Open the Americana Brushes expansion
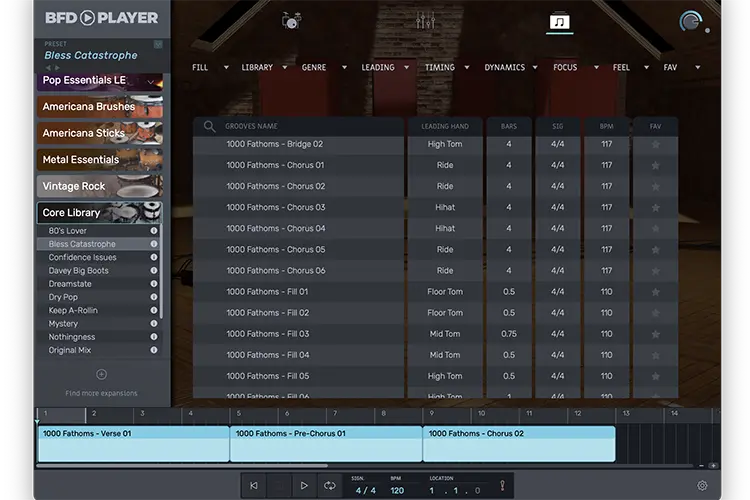Viewport: 750px width, 500px height. tap(100, 107)
